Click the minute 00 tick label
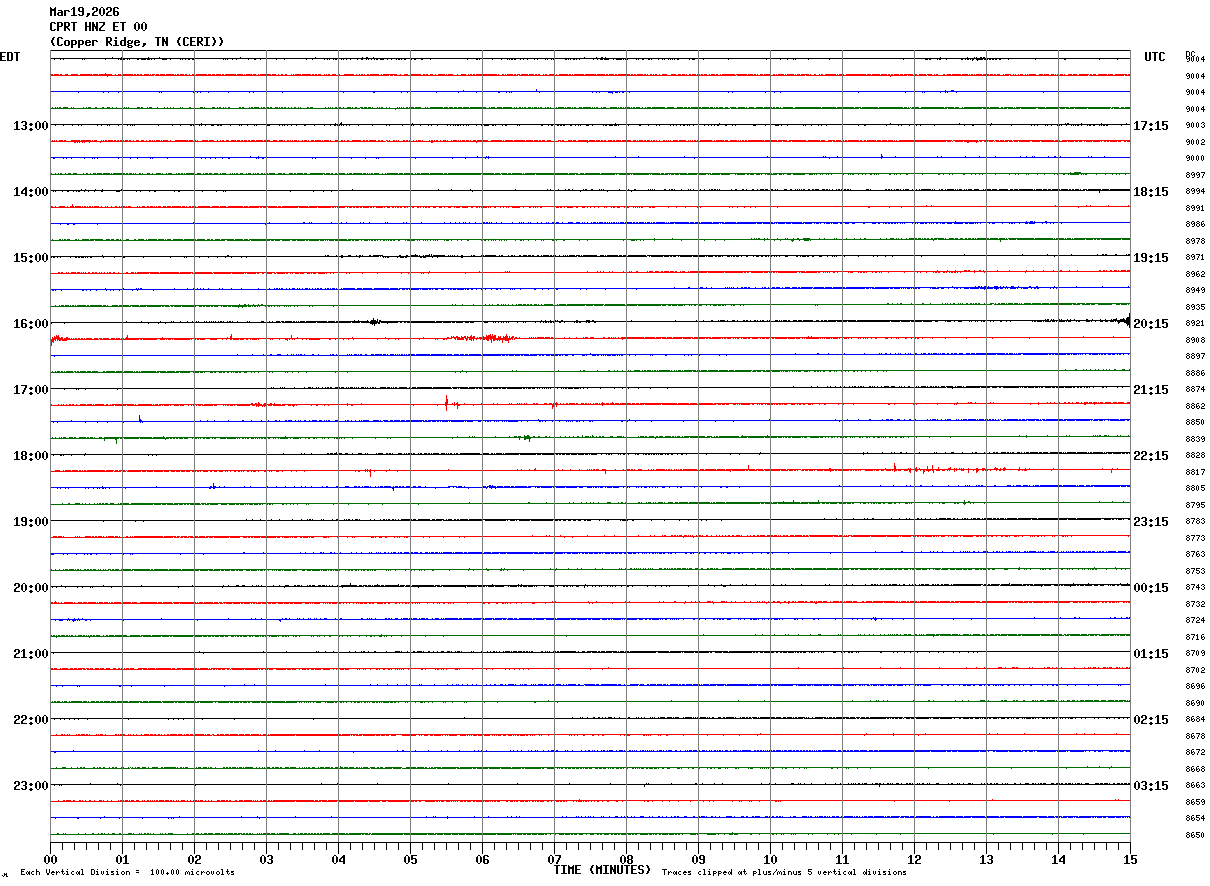This screenshot has width=1210, height=886. pos(50,859)
